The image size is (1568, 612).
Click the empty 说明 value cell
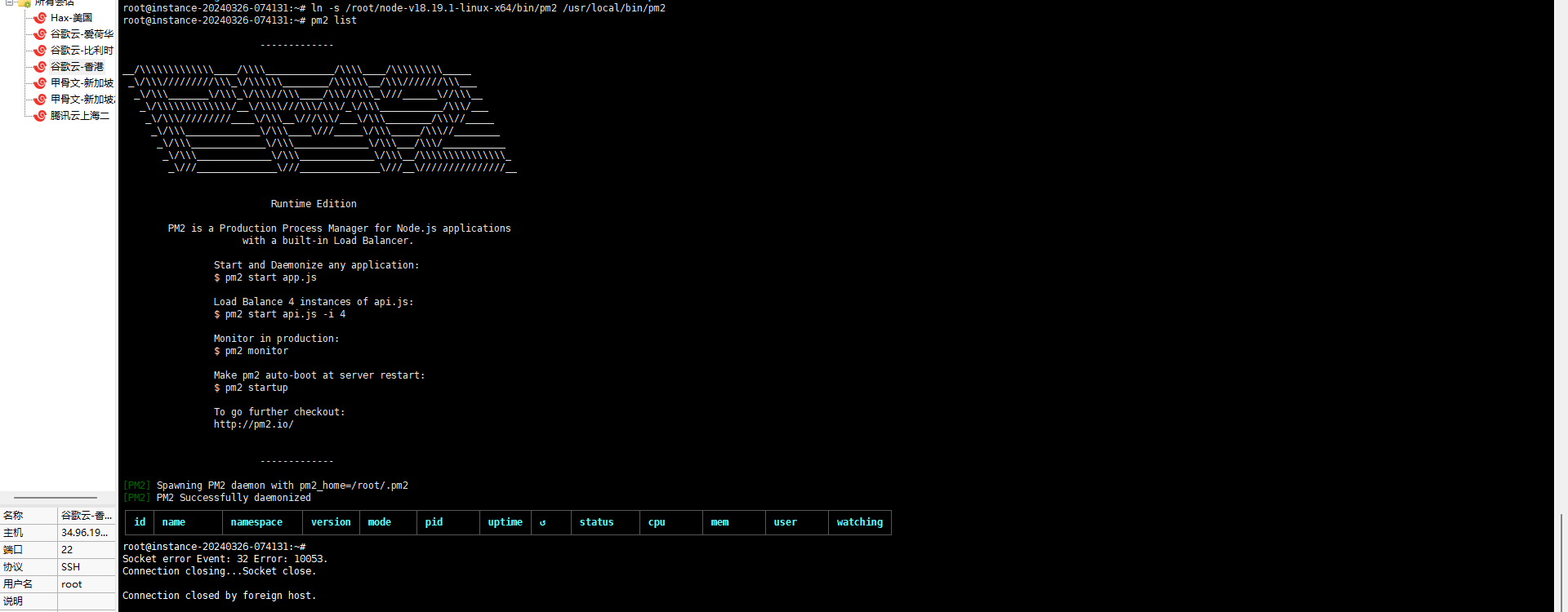point(86,601)
